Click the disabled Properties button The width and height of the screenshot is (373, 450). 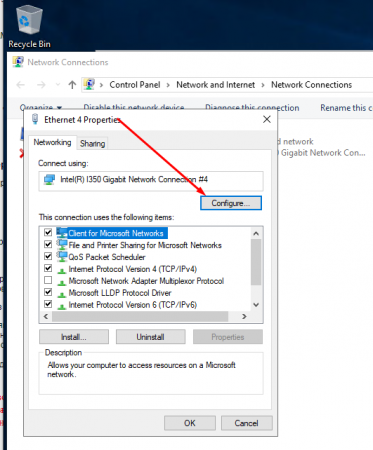coord(228,337)
